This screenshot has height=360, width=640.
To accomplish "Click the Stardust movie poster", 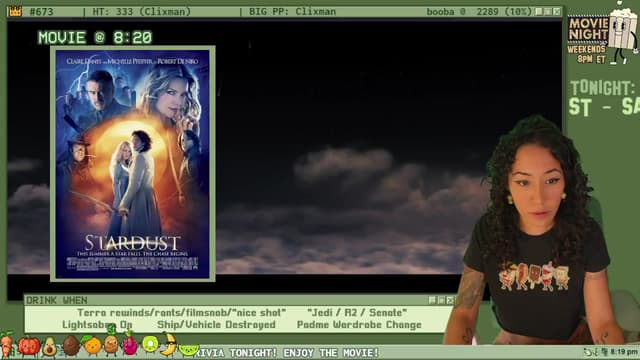I will pyautogui.click(x=133, y=164).
